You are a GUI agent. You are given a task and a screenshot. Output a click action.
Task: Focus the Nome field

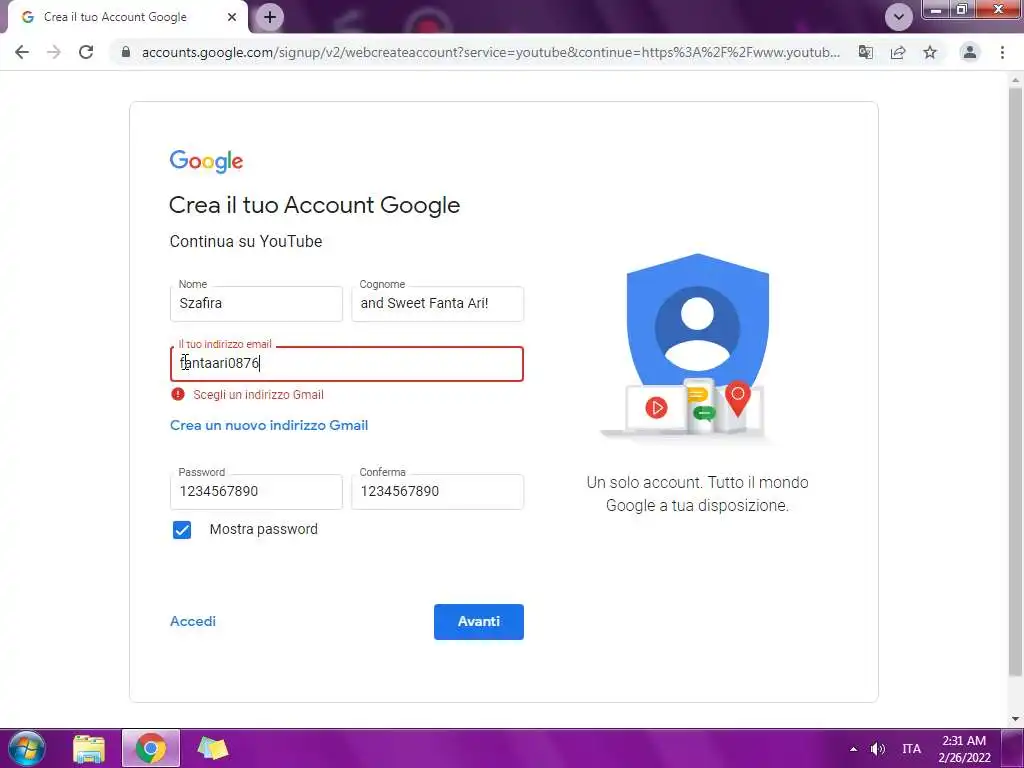[x=256, y=304]
